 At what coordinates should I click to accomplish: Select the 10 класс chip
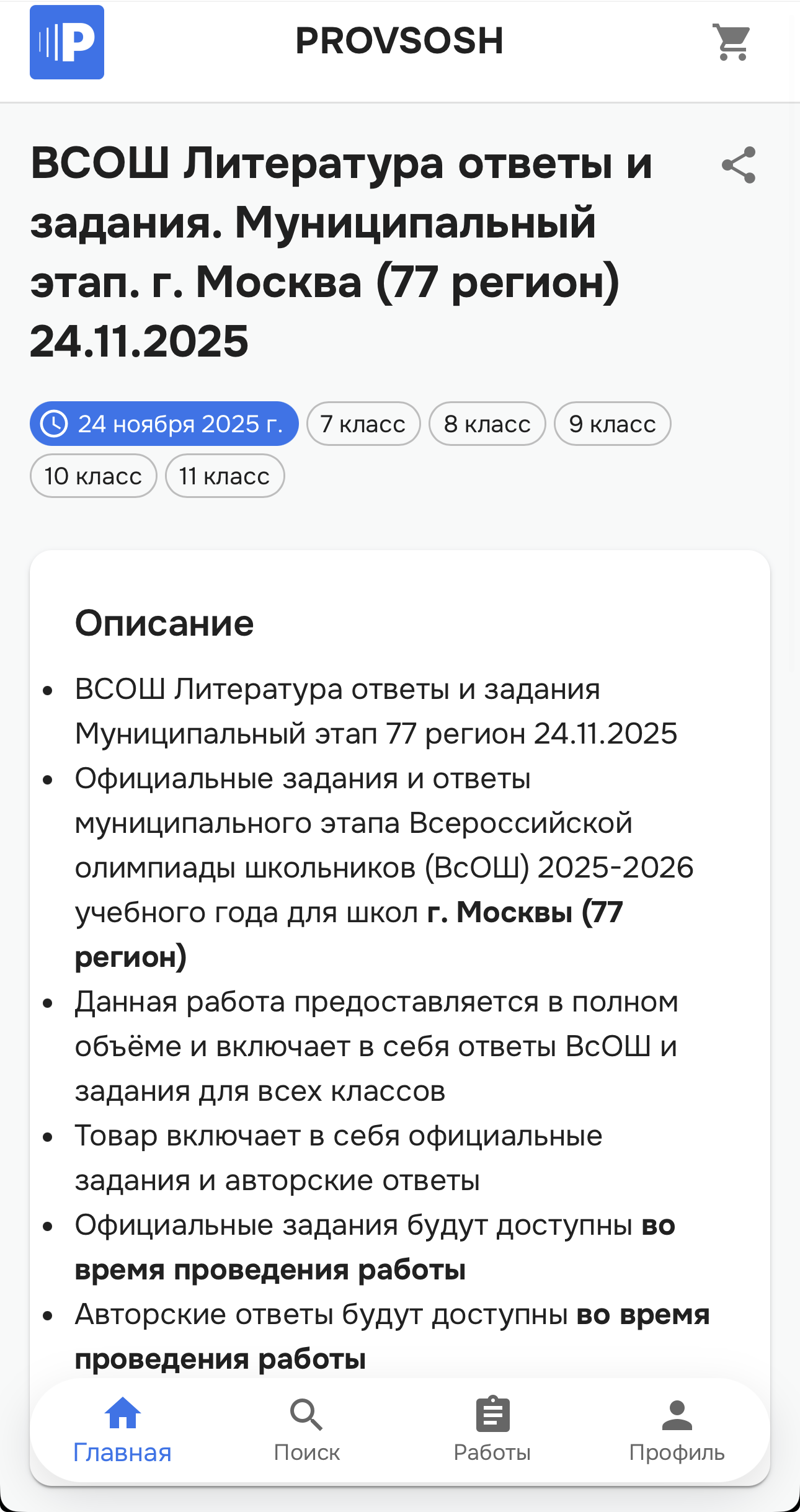tap(93, 476)
